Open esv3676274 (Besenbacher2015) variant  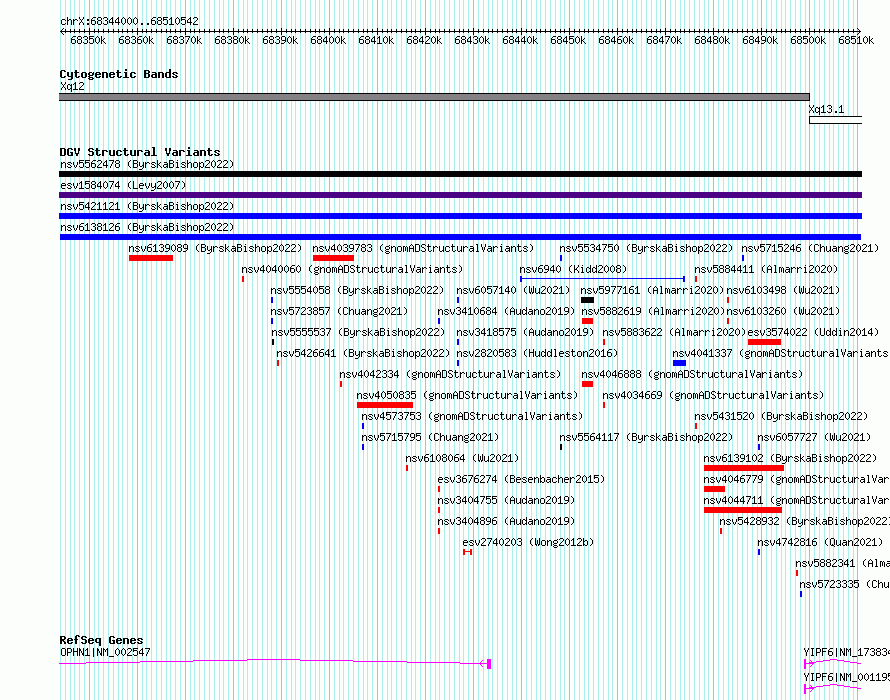521,480
